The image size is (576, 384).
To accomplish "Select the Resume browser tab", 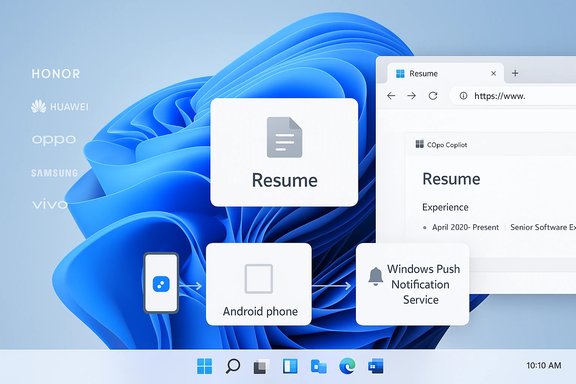I will tap(445, 73).
